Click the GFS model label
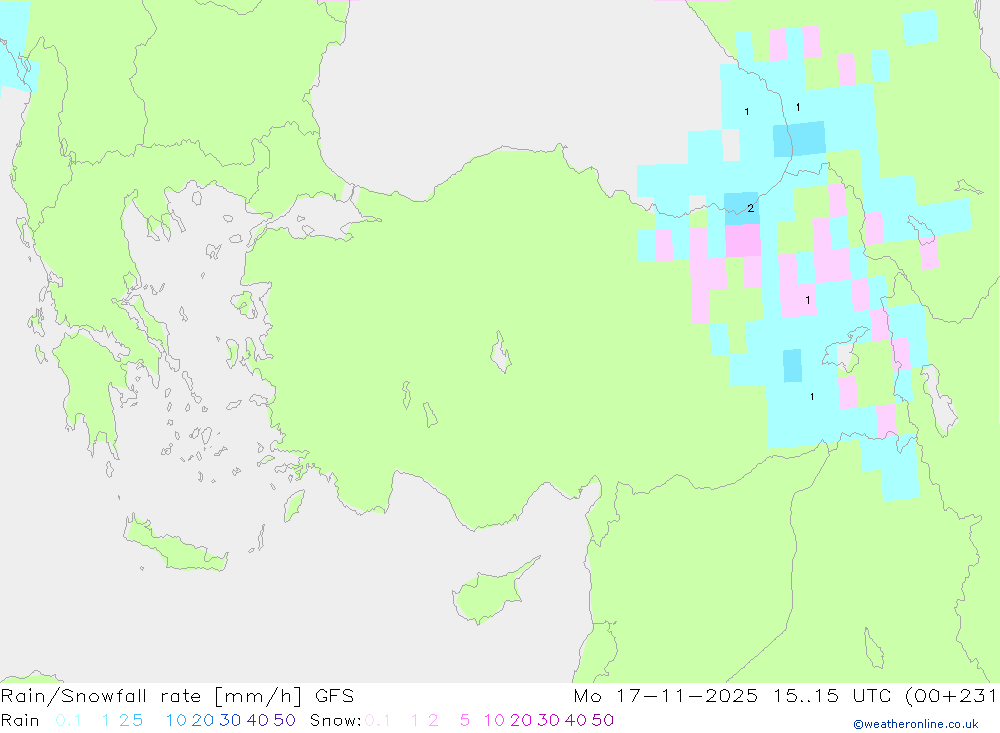 click(x=334, y=696)
